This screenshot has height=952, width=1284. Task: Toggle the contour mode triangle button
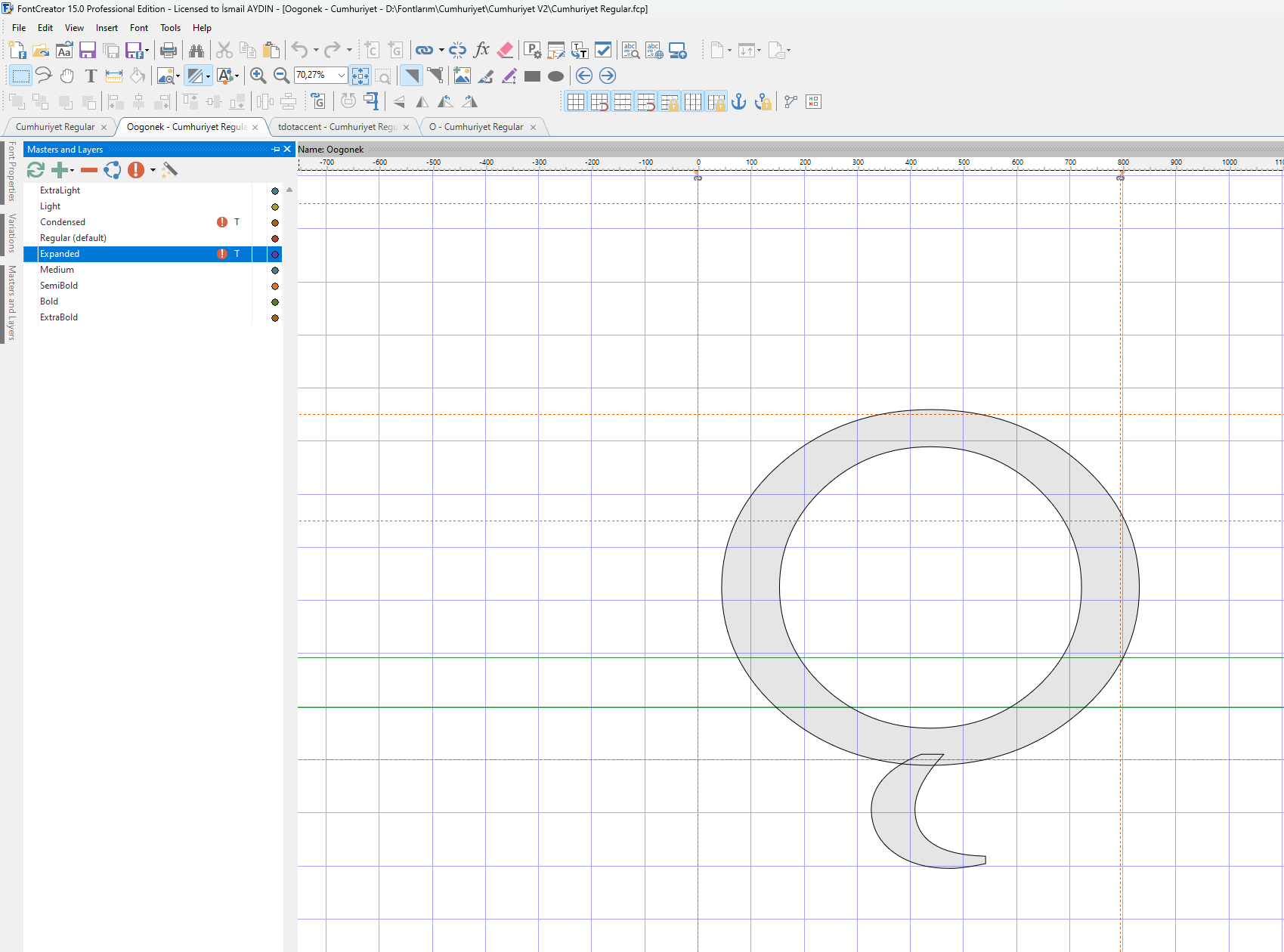[x=410, y=76]
